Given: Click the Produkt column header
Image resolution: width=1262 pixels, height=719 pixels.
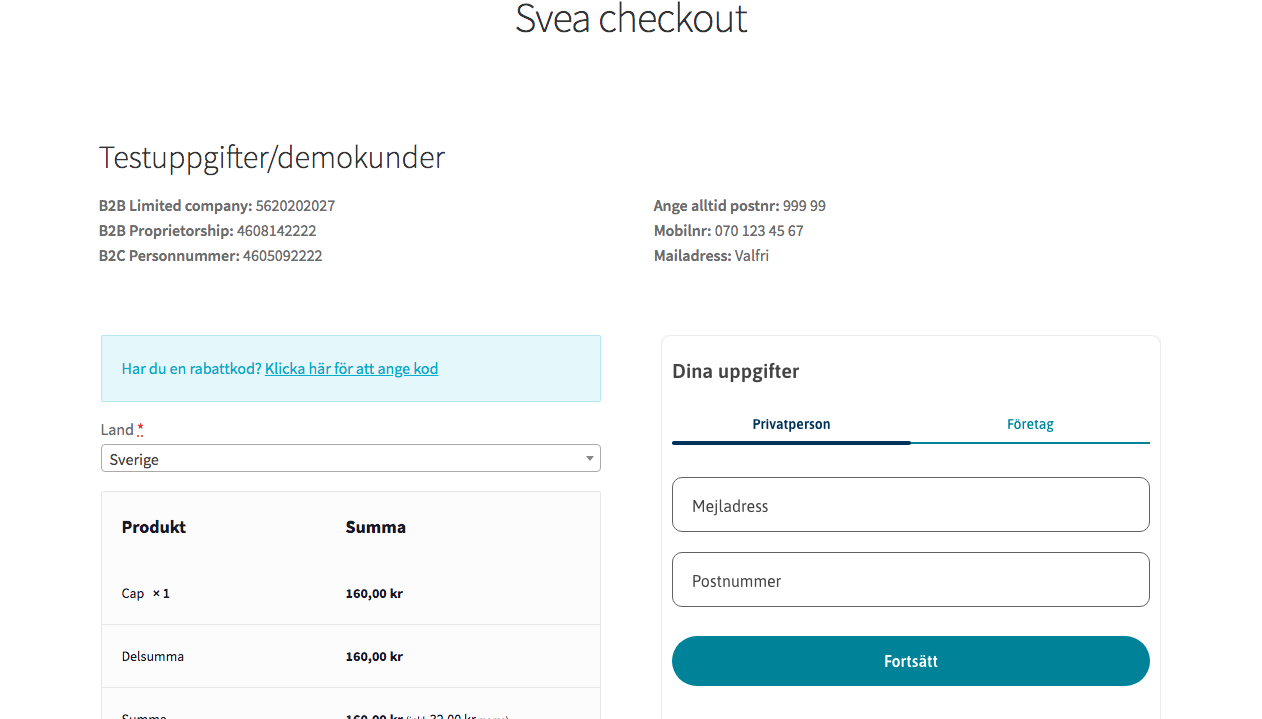Looking at the screenshot, I should 153,527.
